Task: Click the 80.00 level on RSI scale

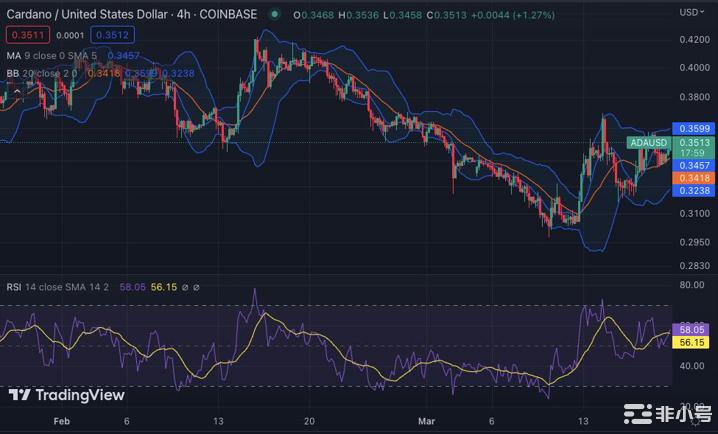Action: tap(692, 285)
